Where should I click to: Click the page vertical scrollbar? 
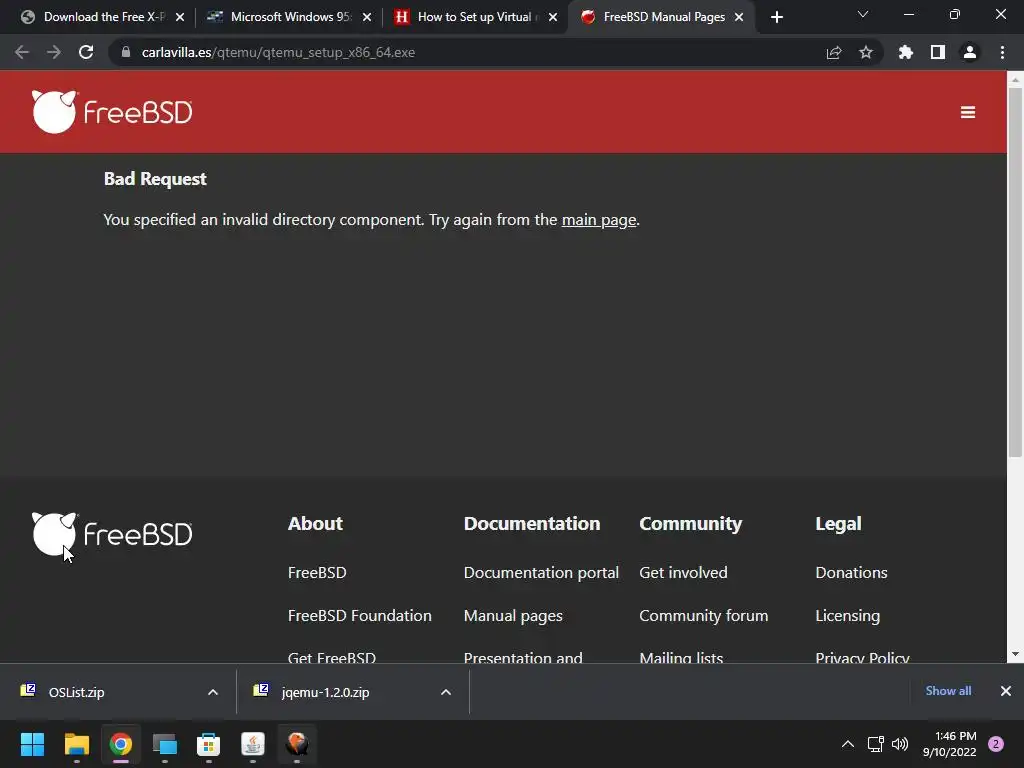[1015, 272]
